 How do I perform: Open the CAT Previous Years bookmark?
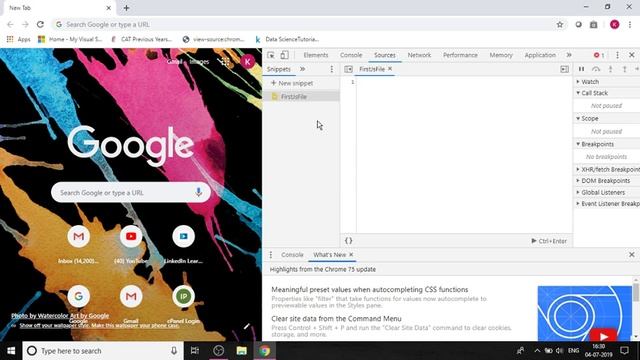click(142, 39)
